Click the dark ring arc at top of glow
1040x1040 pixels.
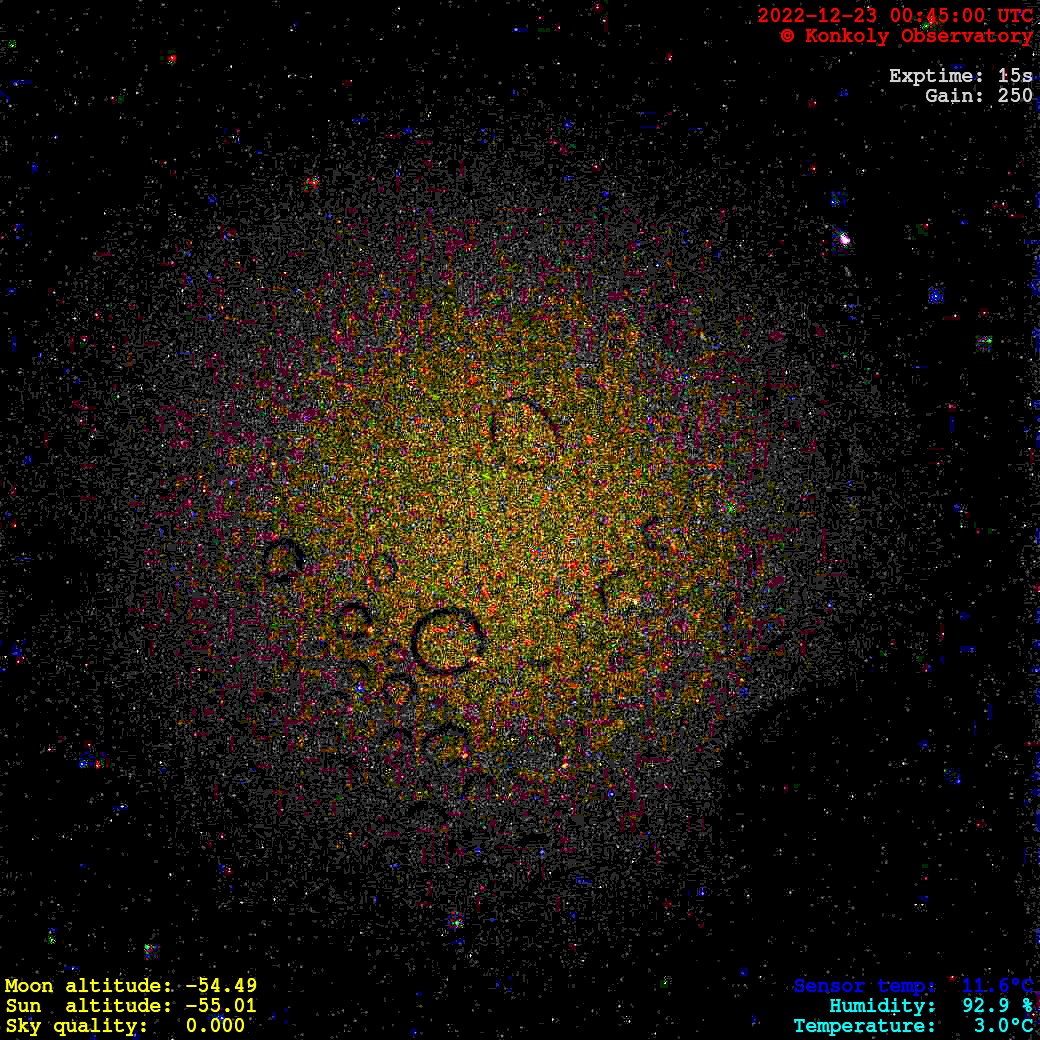525,432
